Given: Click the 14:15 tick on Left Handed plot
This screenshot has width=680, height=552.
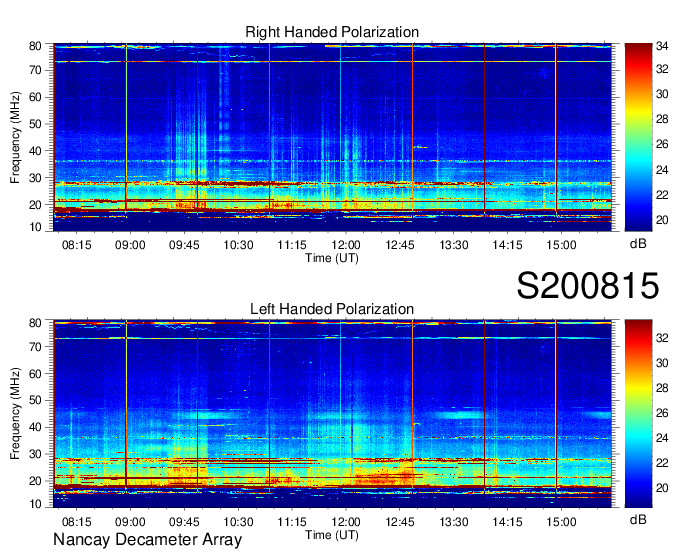Looking at the screenshot, I should (507, 522).
